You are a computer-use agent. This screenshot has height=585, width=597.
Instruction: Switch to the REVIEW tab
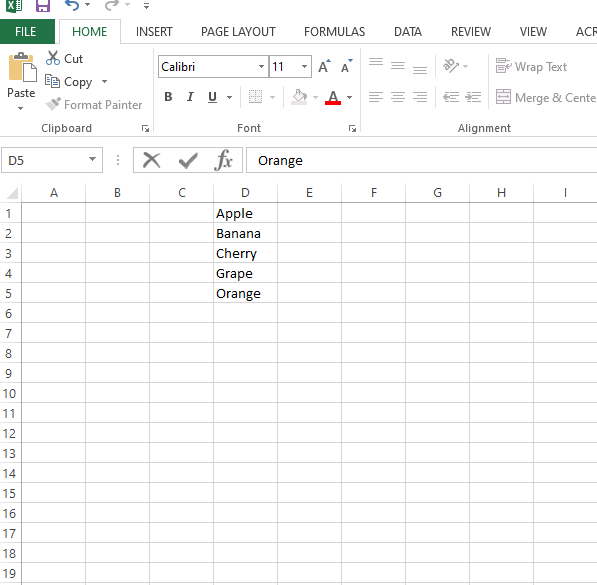(471, 32)
